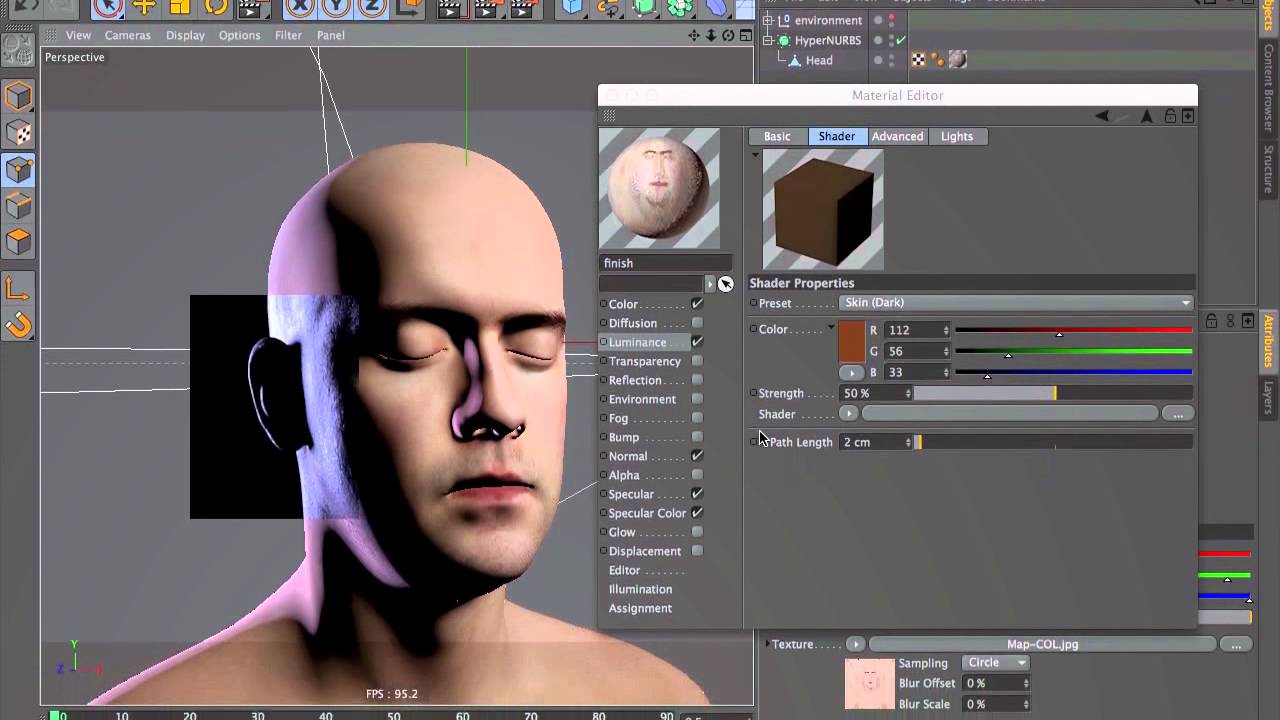Click the viewport zoom camera icon
Screen dimensions: 1280x720
click(711, 35)
